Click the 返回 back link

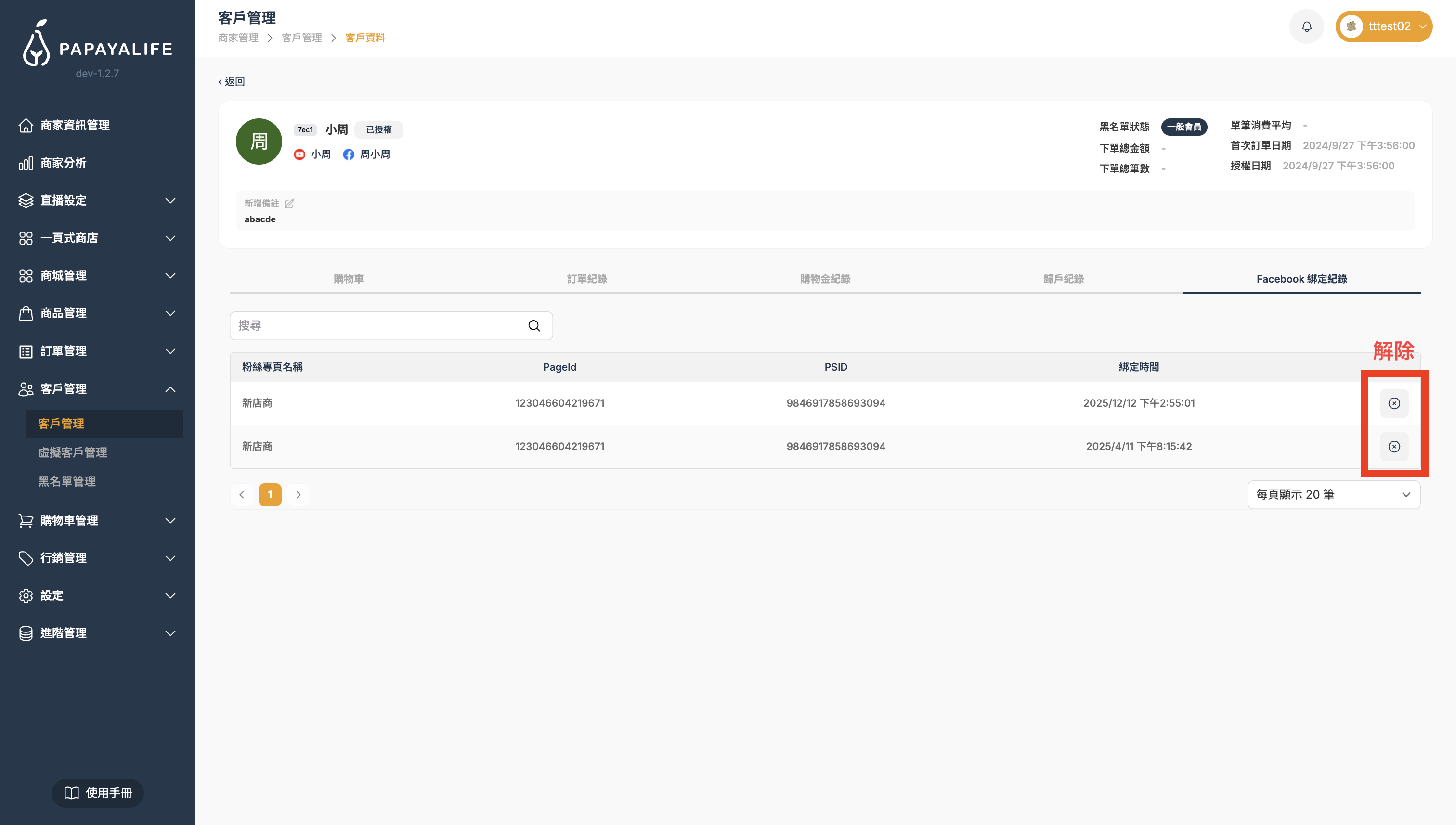tap(232, 82)
